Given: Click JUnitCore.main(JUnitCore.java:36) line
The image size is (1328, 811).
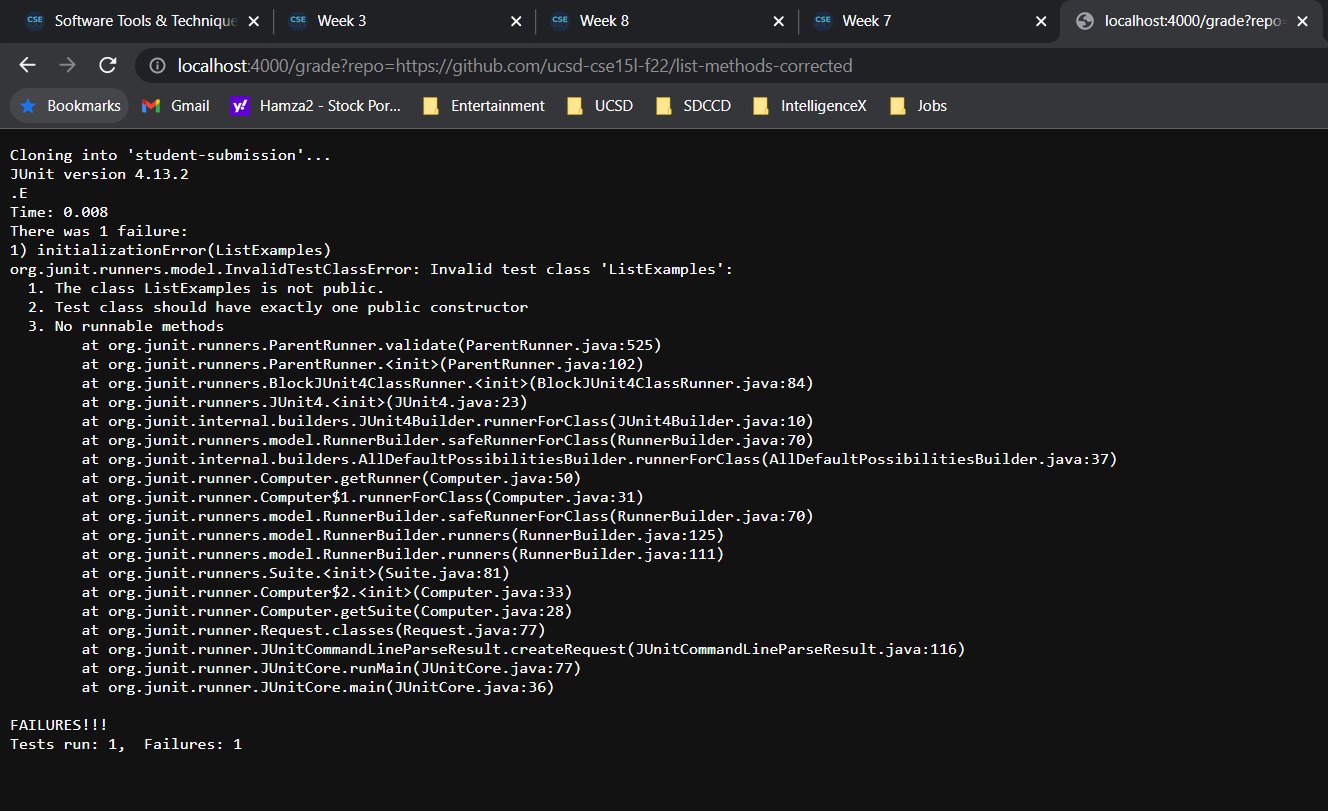Looking at the screenshot, I should (x=318, y=687).
